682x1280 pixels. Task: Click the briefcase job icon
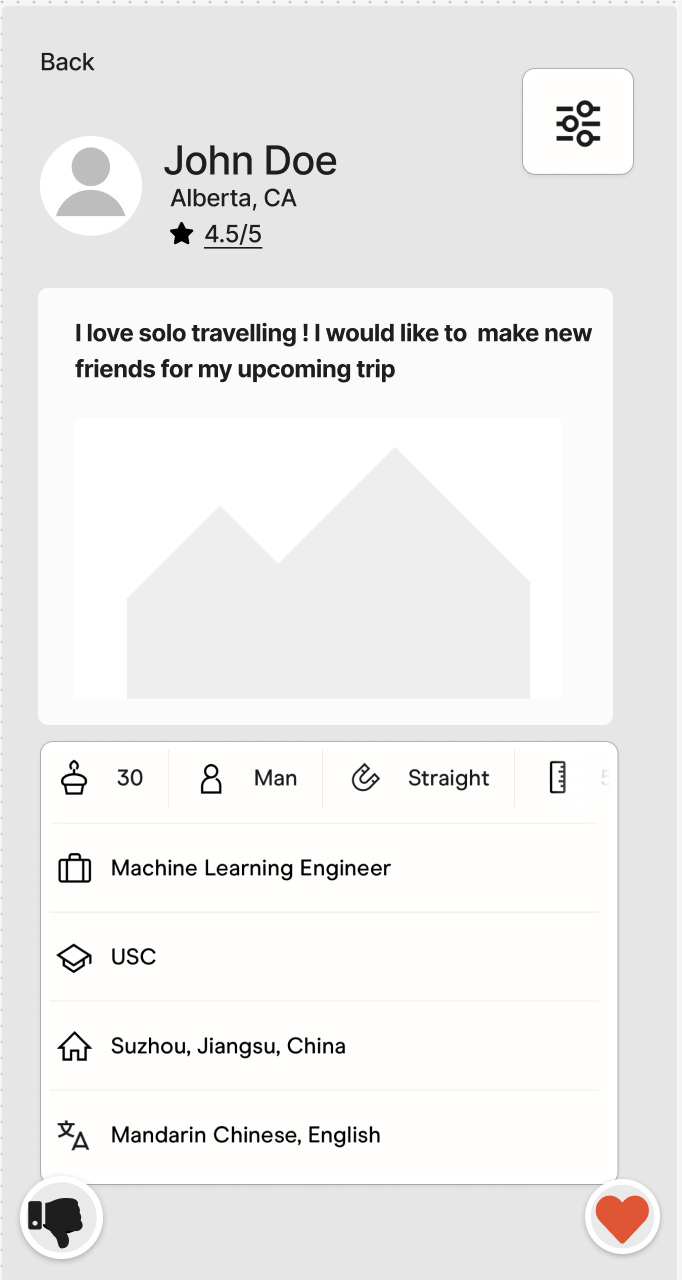[x=75, y=868]
